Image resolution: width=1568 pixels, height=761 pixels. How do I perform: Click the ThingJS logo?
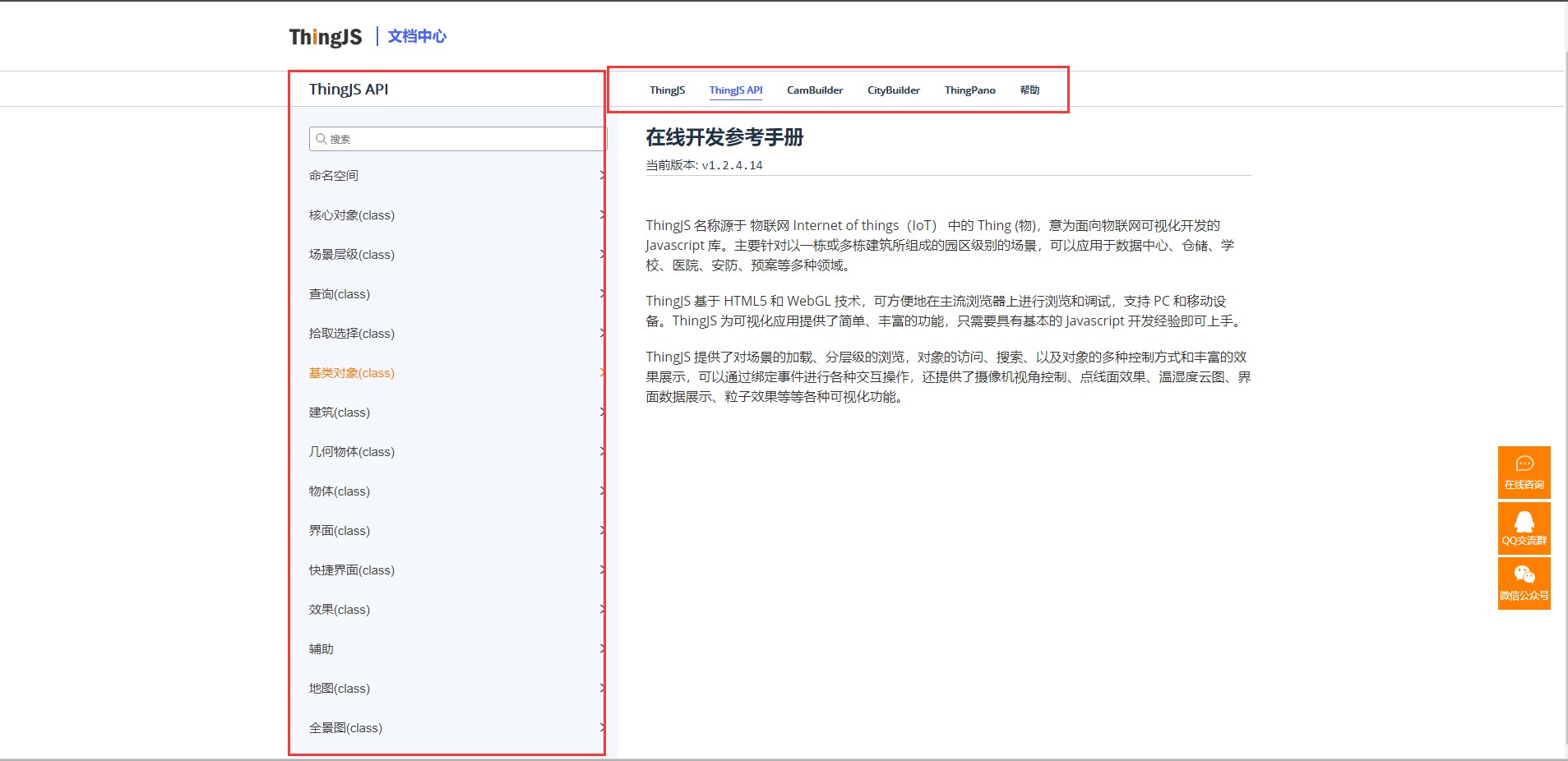326,37
